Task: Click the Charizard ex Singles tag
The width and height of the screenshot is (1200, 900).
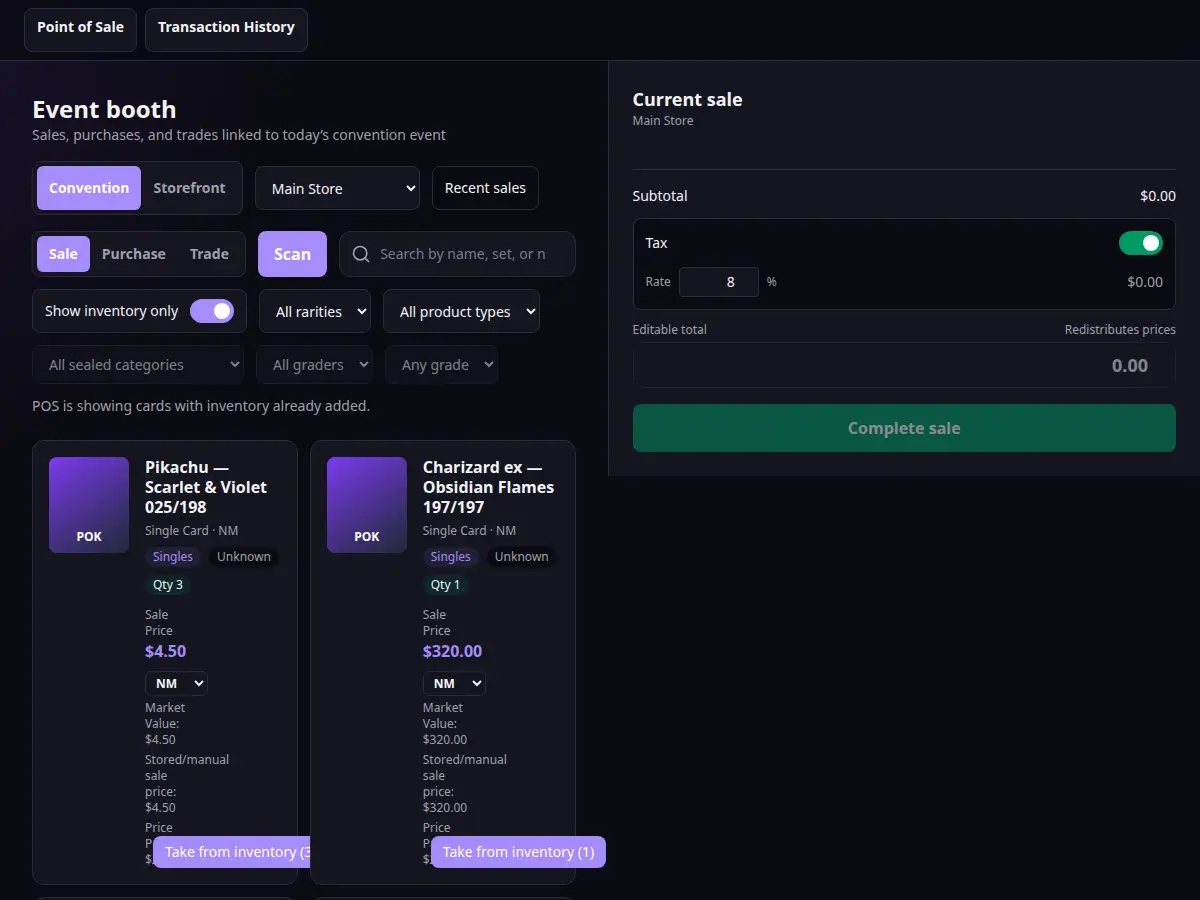Action: click(451, 557)
